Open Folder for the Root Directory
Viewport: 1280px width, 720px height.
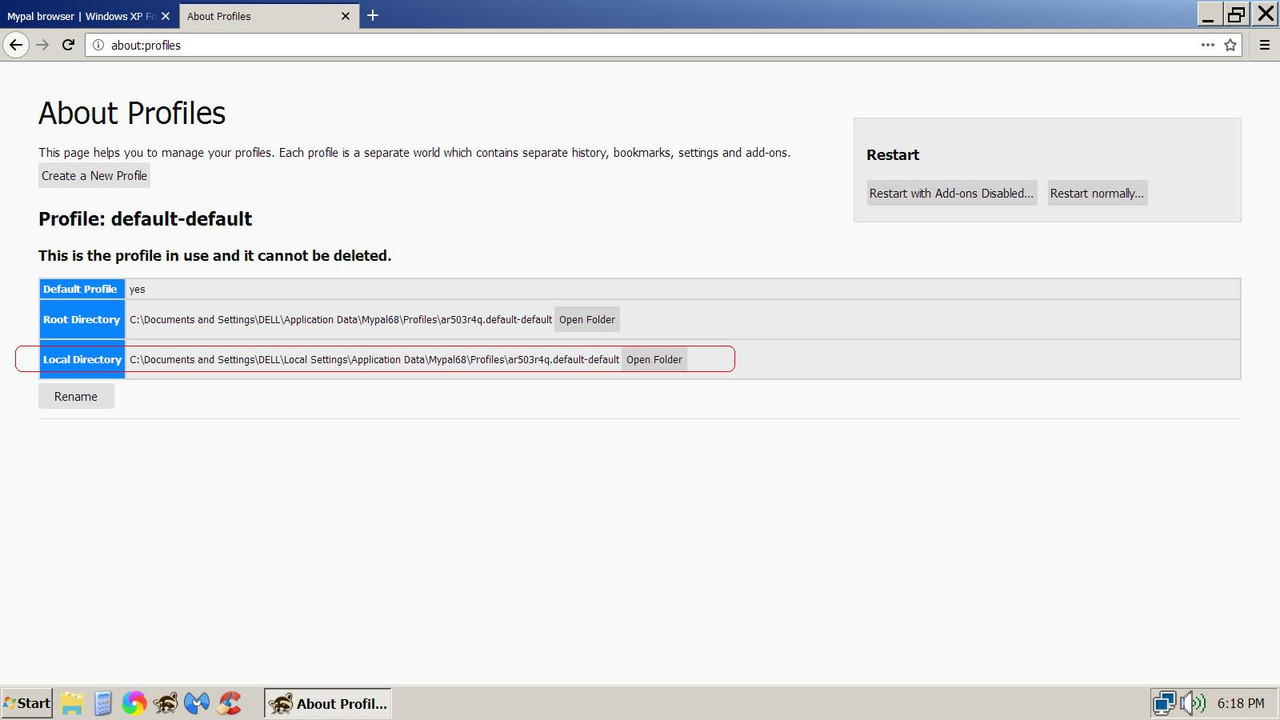click(x=587, y=320)
